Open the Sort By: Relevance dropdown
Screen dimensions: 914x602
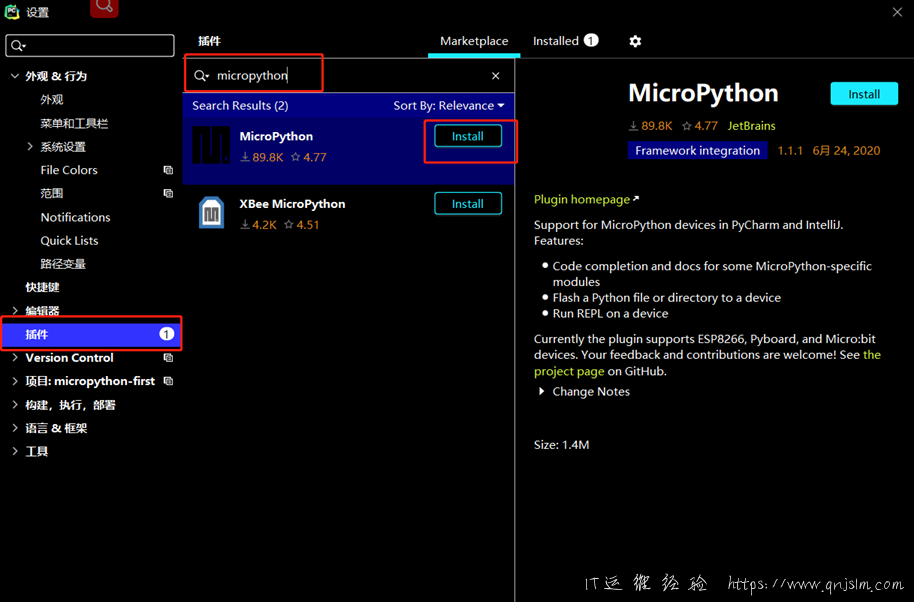click(448, 105)
